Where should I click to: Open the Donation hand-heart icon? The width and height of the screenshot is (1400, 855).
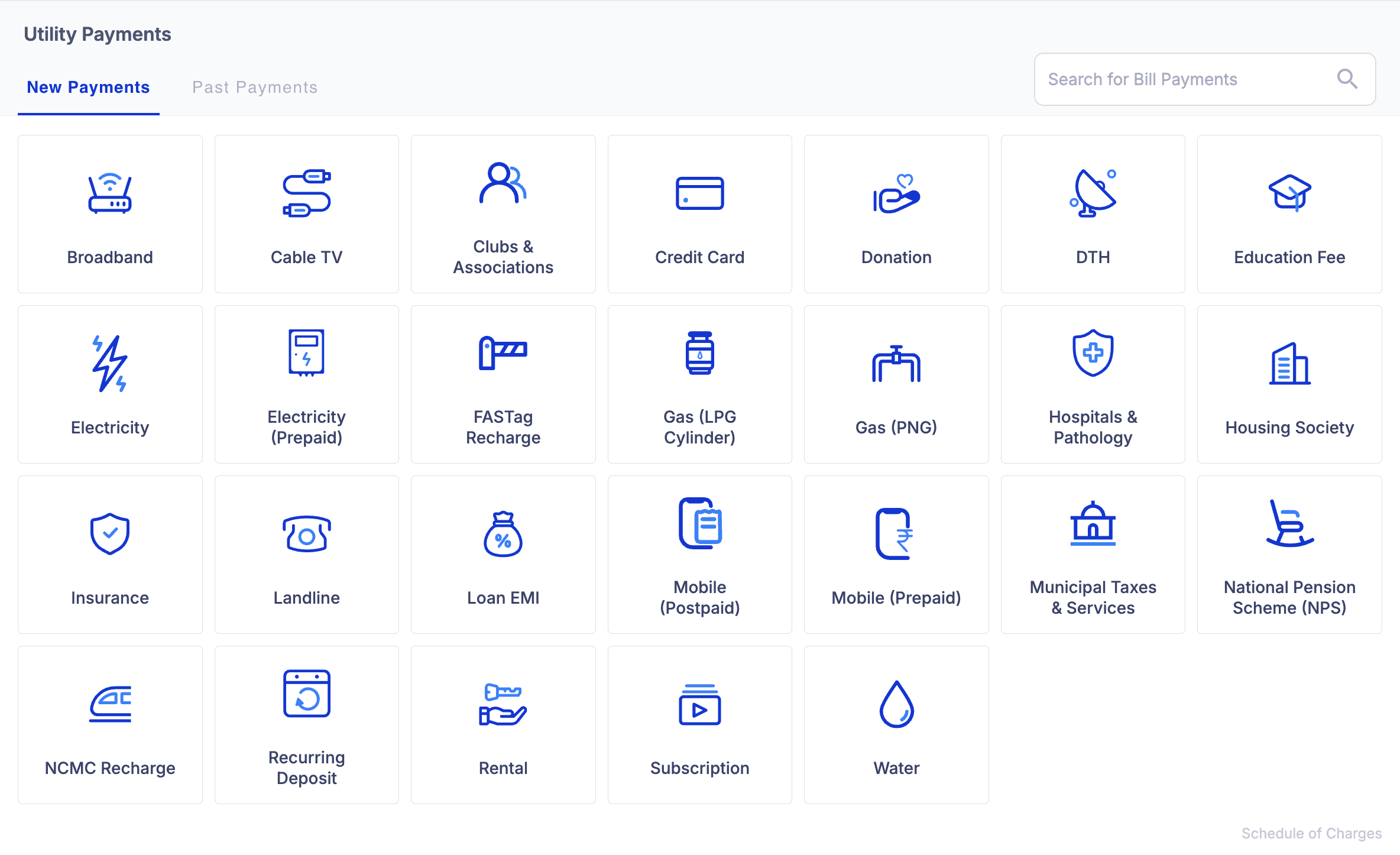coord(896,193)
